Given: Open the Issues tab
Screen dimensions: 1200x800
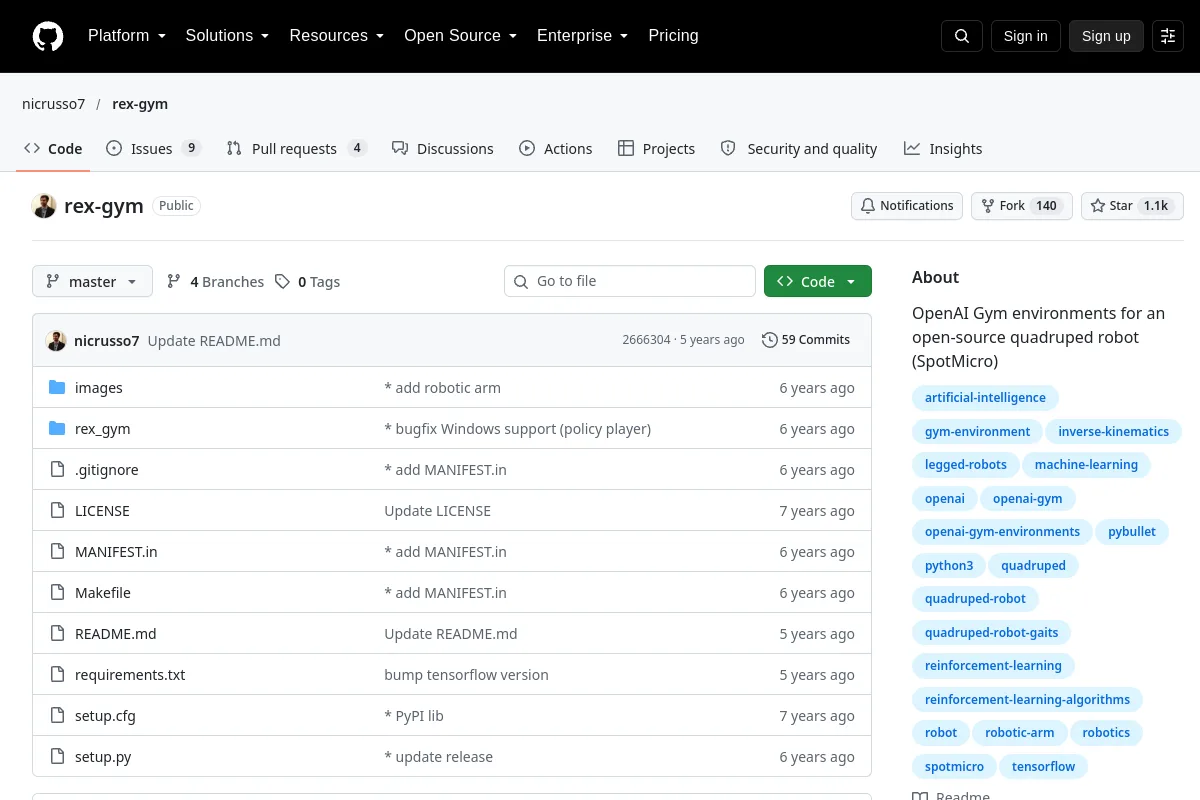Looking at the screenshot, I should click(154, 149).
